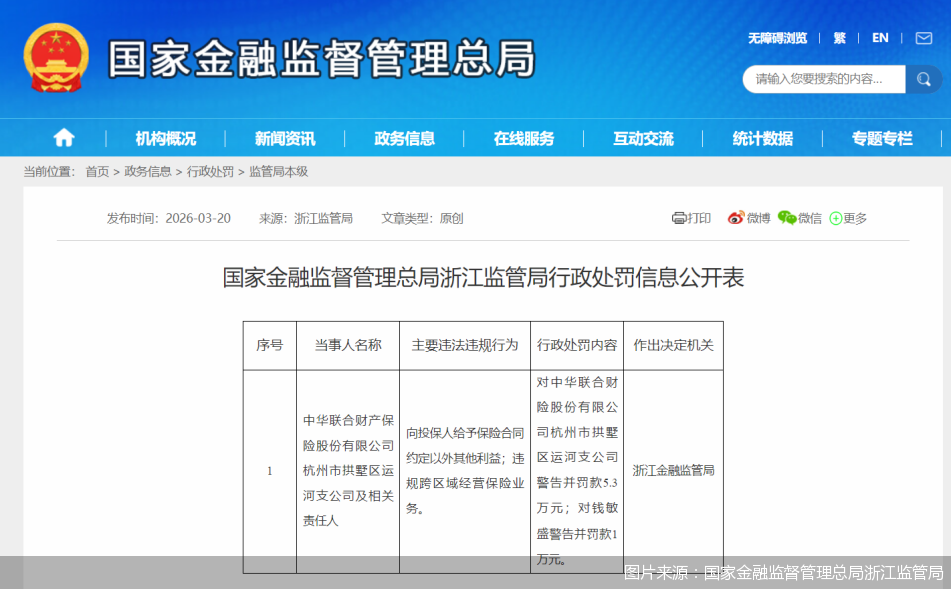This screenshot has height=589, width=951.
Task: Open the 在线服务 navigation menu
Action: (x=523, y=138)
